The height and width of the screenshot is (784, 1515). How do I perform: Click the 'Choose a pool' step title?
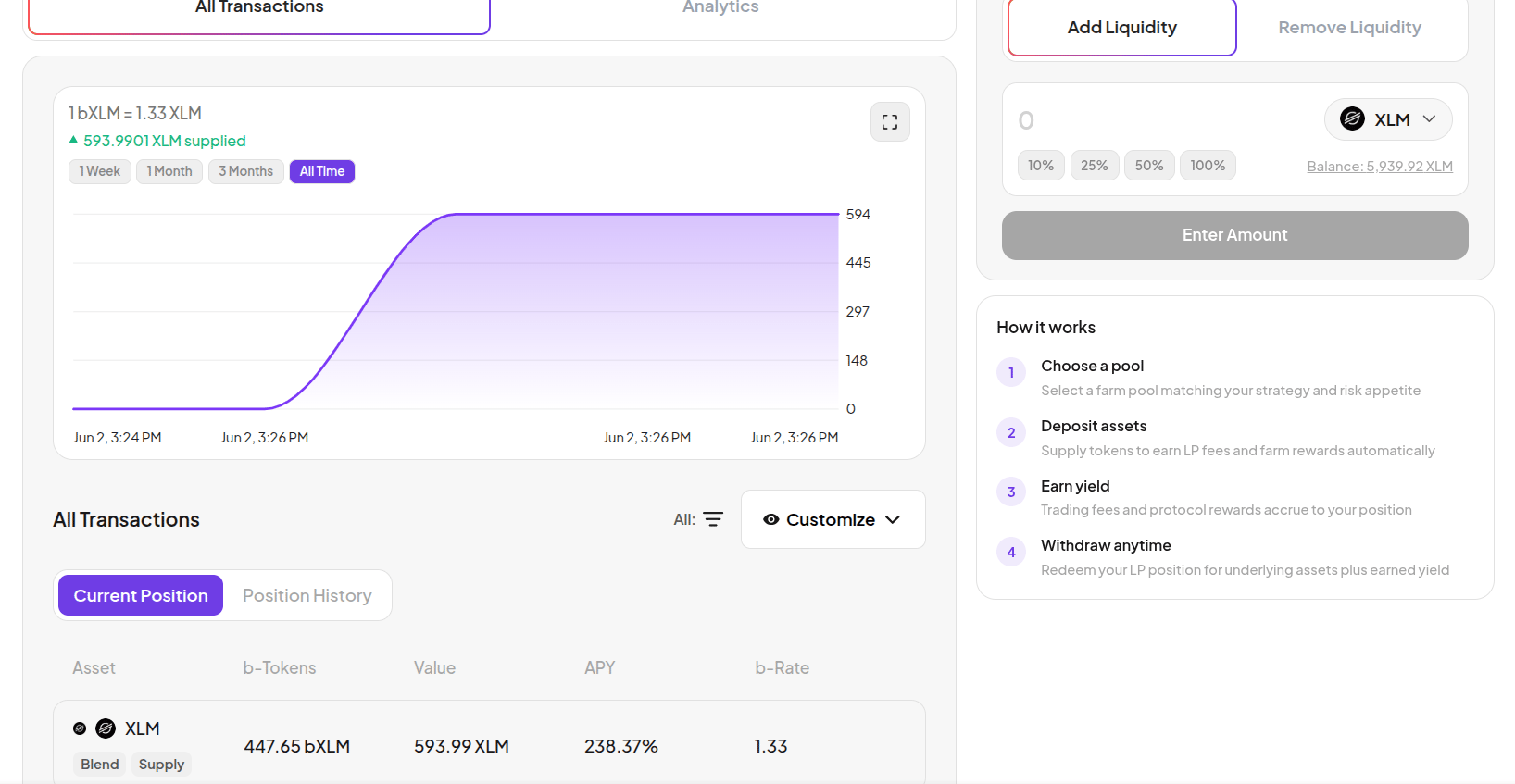coord(1092,366)
